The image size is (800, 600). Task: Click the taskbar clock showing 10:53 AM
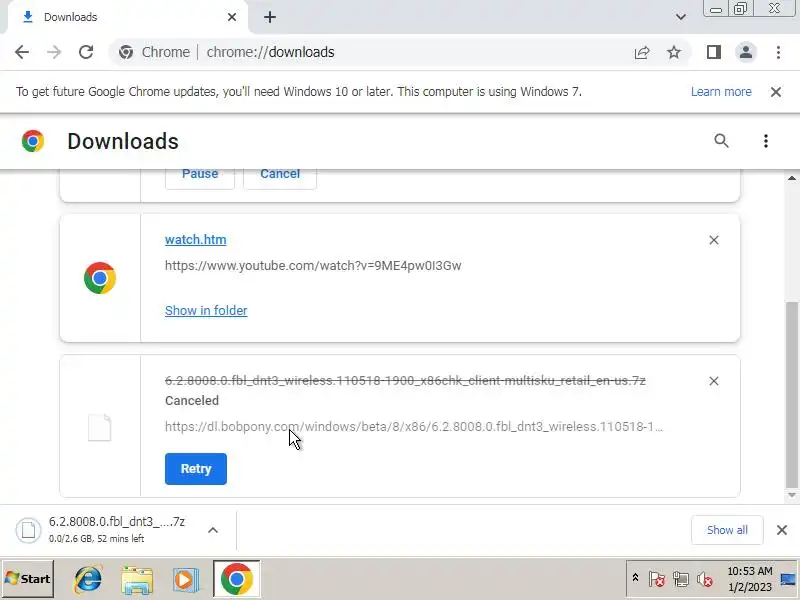[x=749, y=579]
